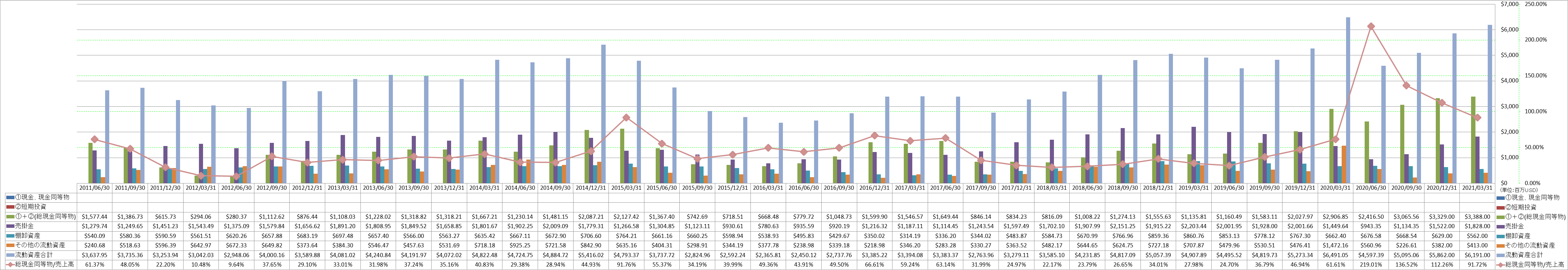The height and width of the screenshot is (270, 1568).
Task: Select the $5,416.02 cell under 2014/12/31
Action: pyautogui.click(x=591, y=256)
